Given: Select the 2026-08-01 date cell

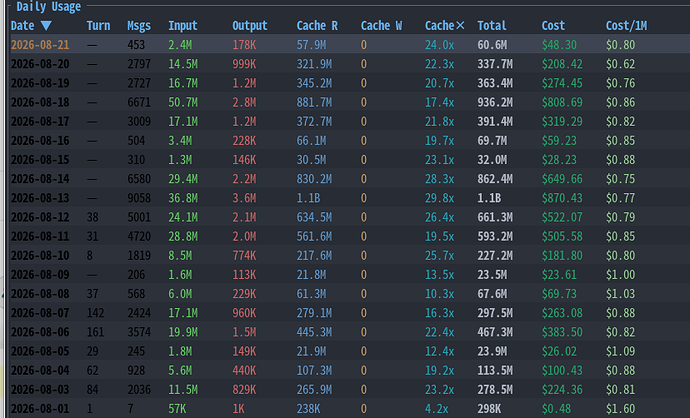Looking at the screenshot, I should coord(40,408).
